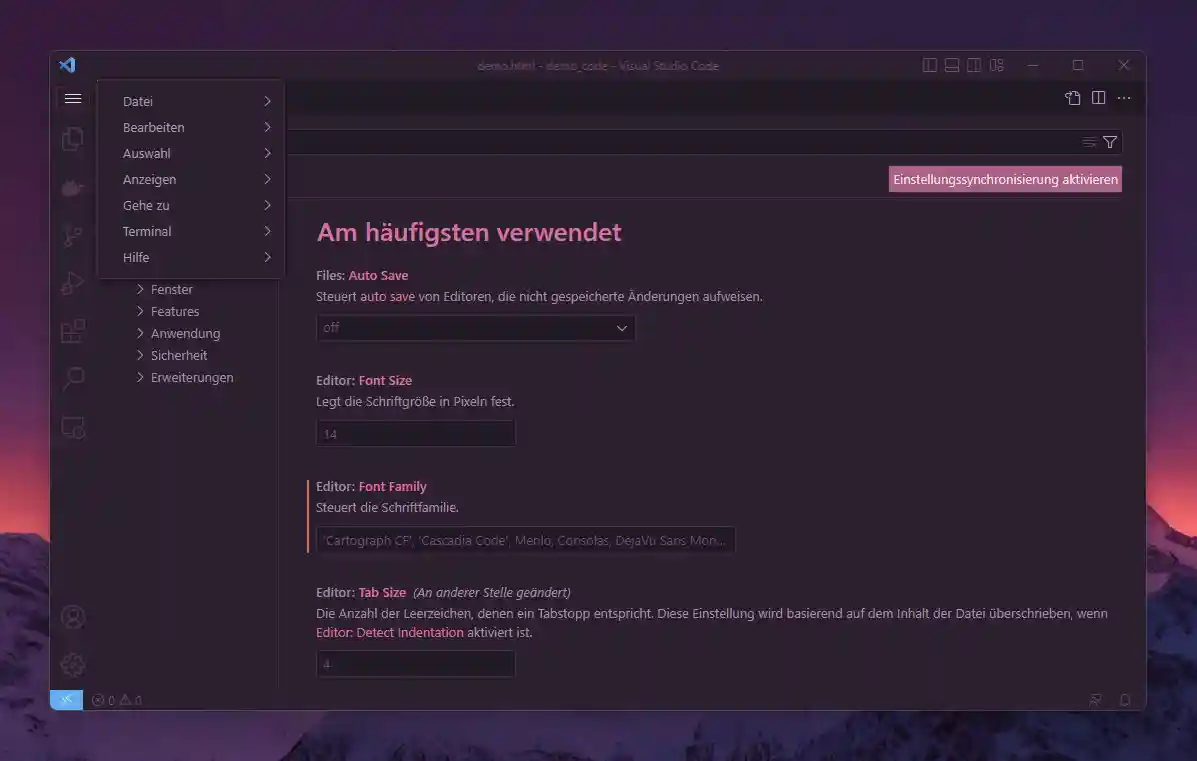Screen dimensions: 1197x761
Task: Click '(An anderer Stelle geändert)' note
Action: click(492, 593)
